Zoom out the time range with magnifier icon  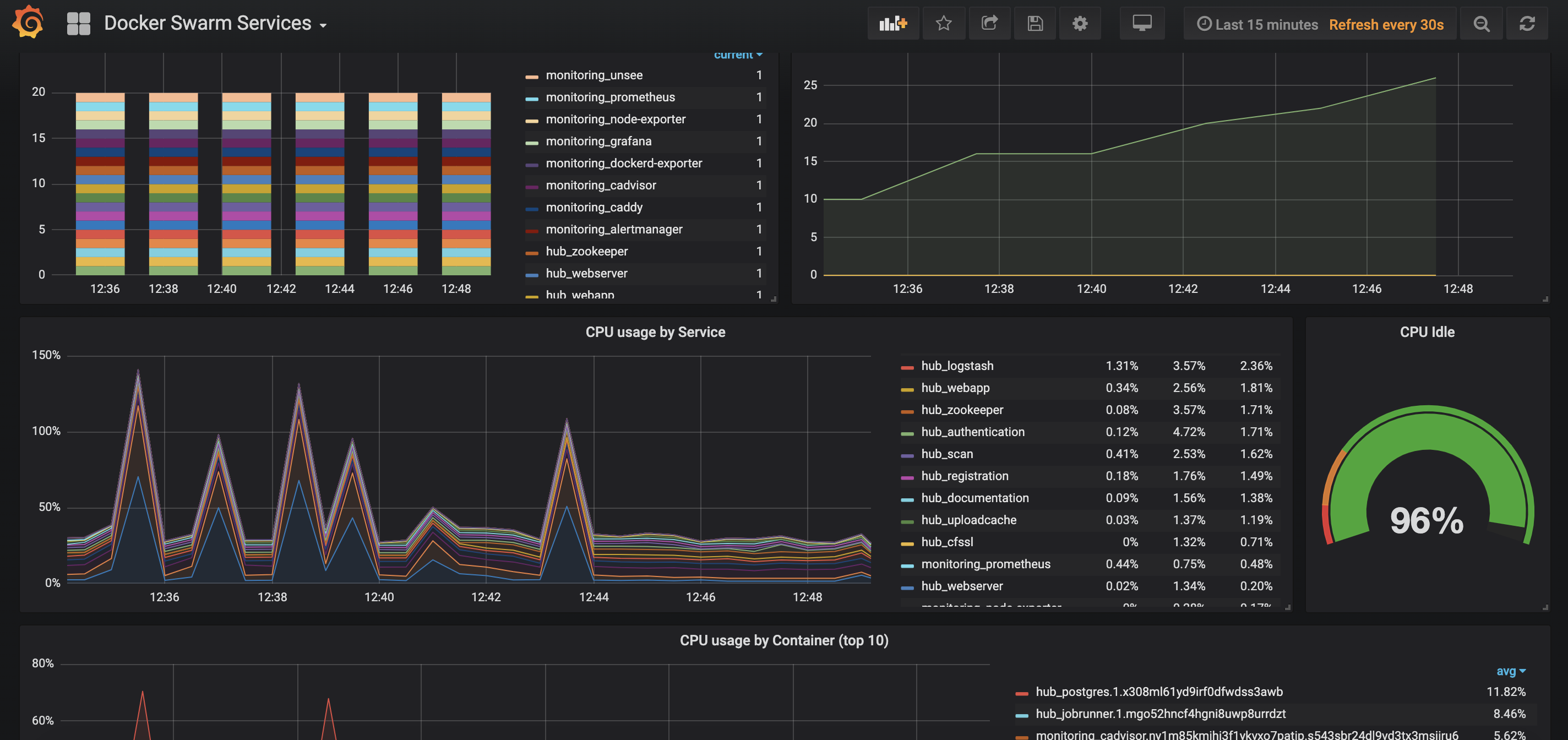pyautogui.click(x=1481, y=23)
